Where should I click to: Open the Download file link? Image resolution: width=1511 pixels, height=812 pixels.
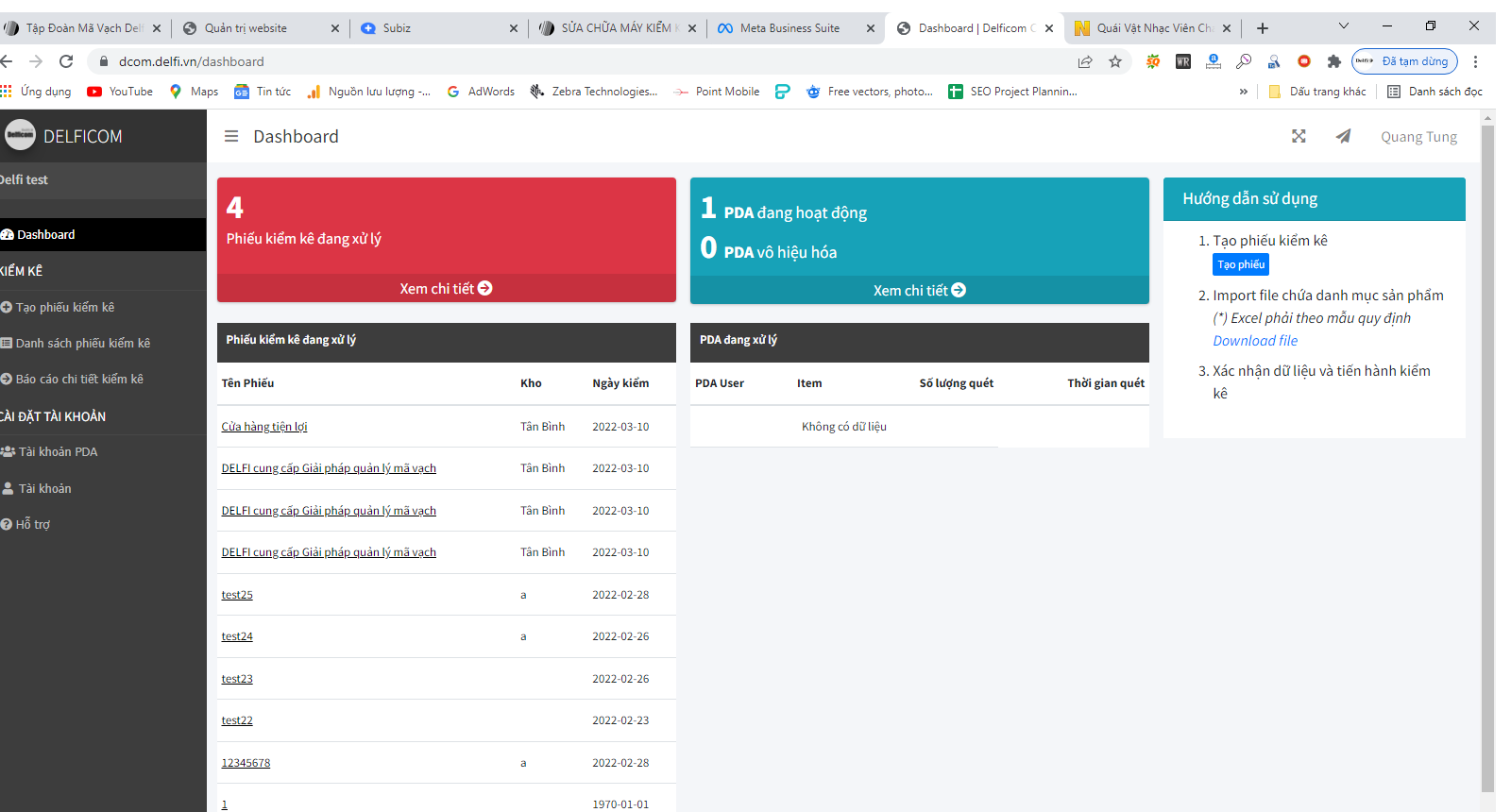pos(1255,341)
